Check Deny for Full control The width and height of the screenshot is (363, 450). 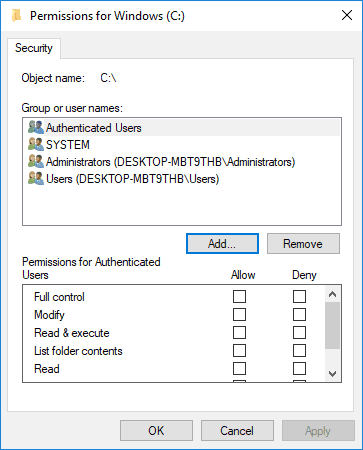pyautogui.click(x=299, y=296)
